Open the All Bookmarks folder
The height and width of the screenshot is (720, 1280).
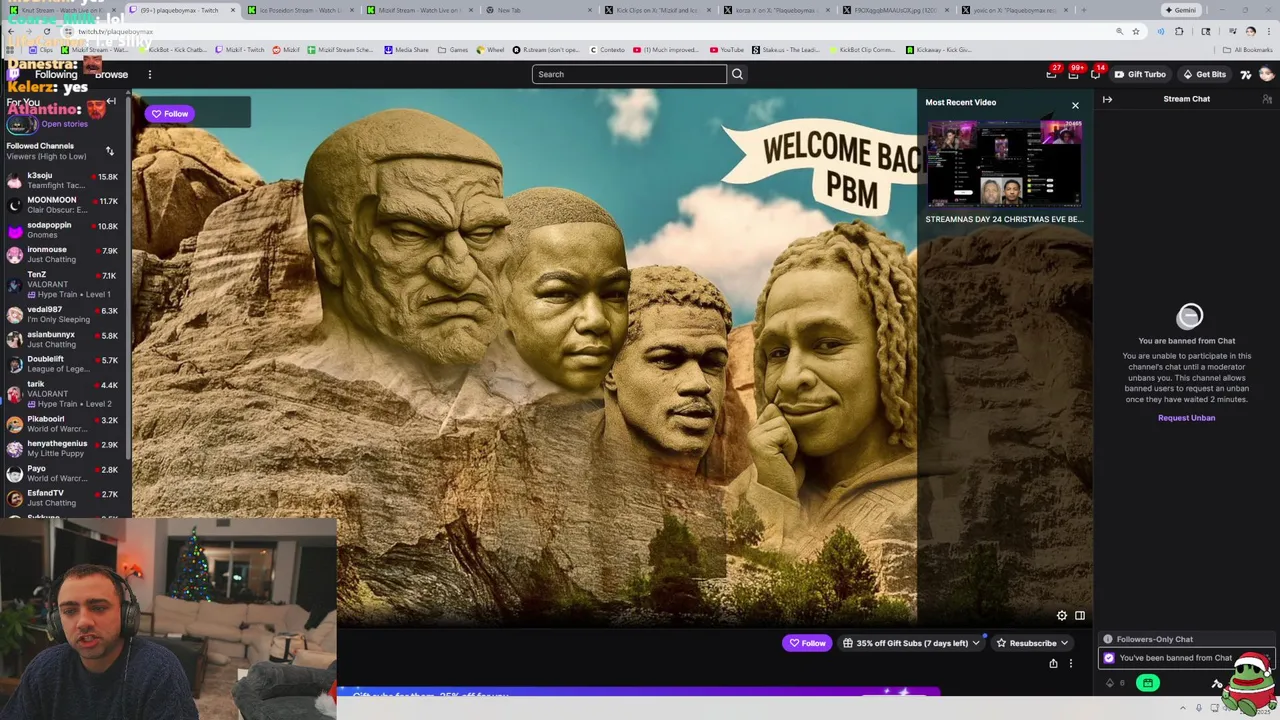click(x=1249, y=49)
